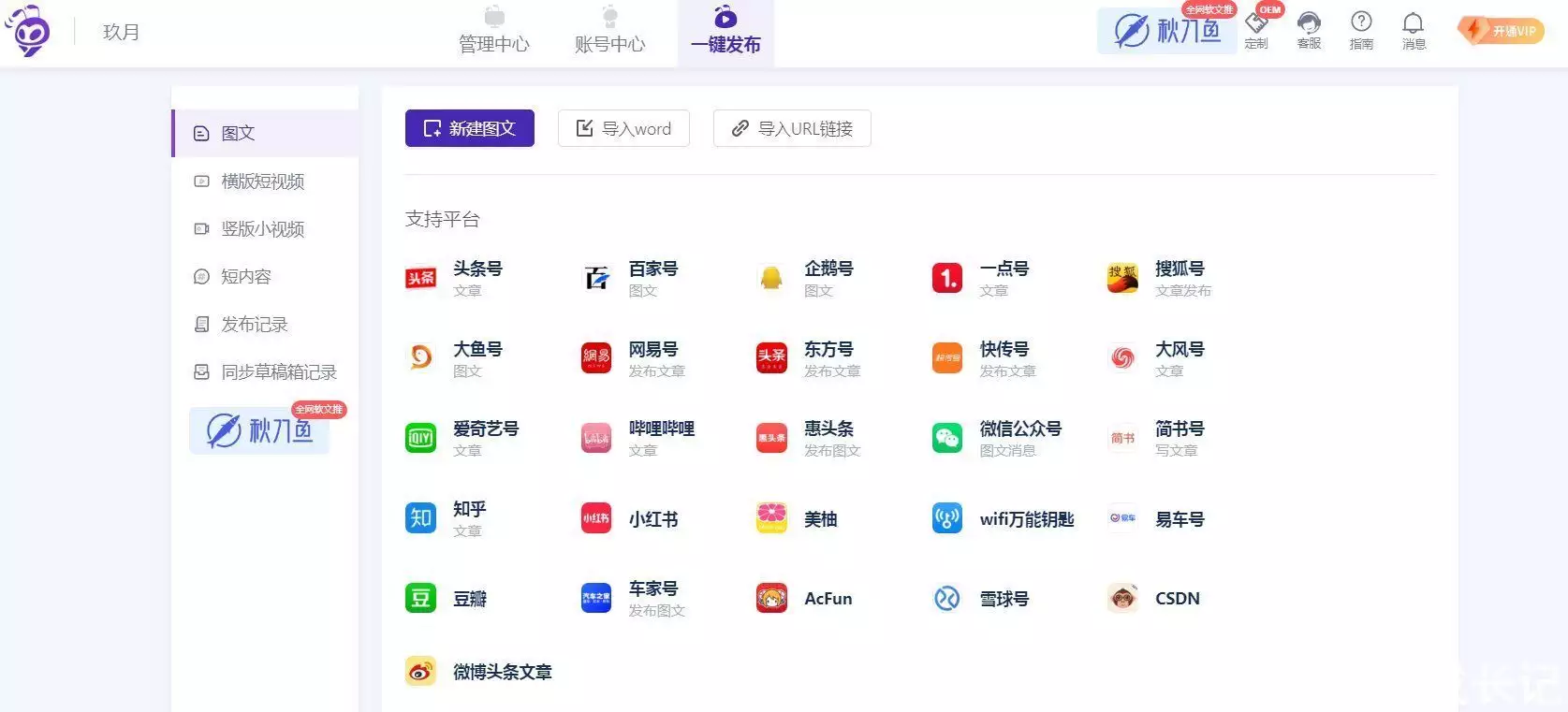Click the 导入URL链接 button
Viewport: 1568px width, 712px height.
point(792,128)
